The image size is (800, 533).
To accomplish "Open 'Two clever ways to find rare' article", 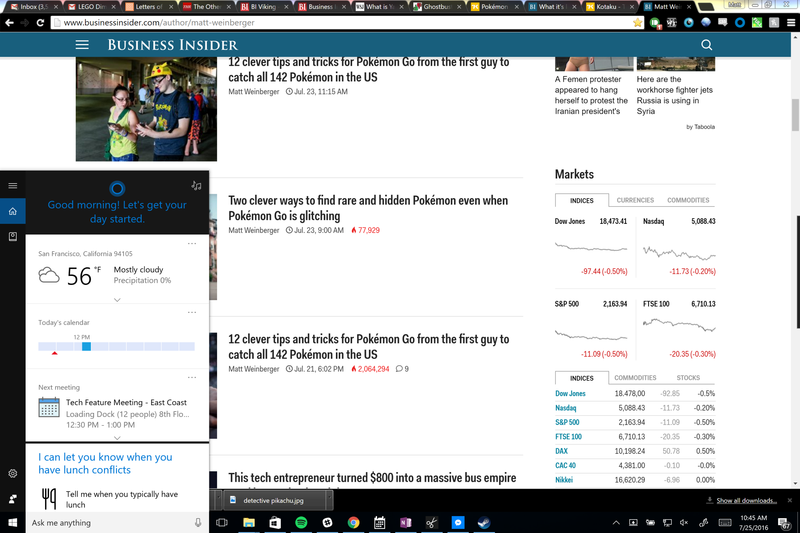I will point(368,208).
